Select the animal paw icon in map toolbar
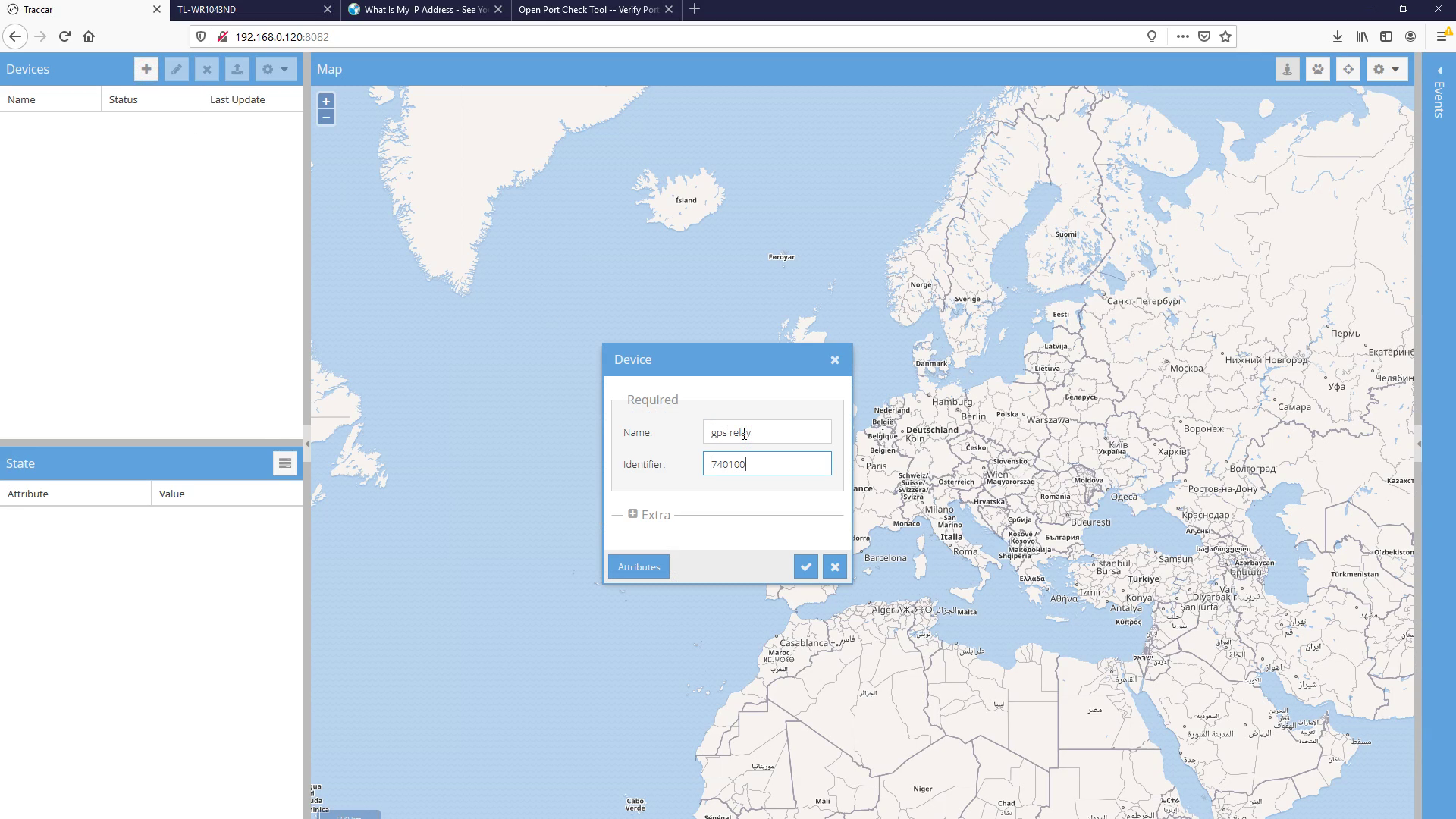The width and height of the screenshot is (1456, 819). pyautogui.click(x=1317, y=69)
